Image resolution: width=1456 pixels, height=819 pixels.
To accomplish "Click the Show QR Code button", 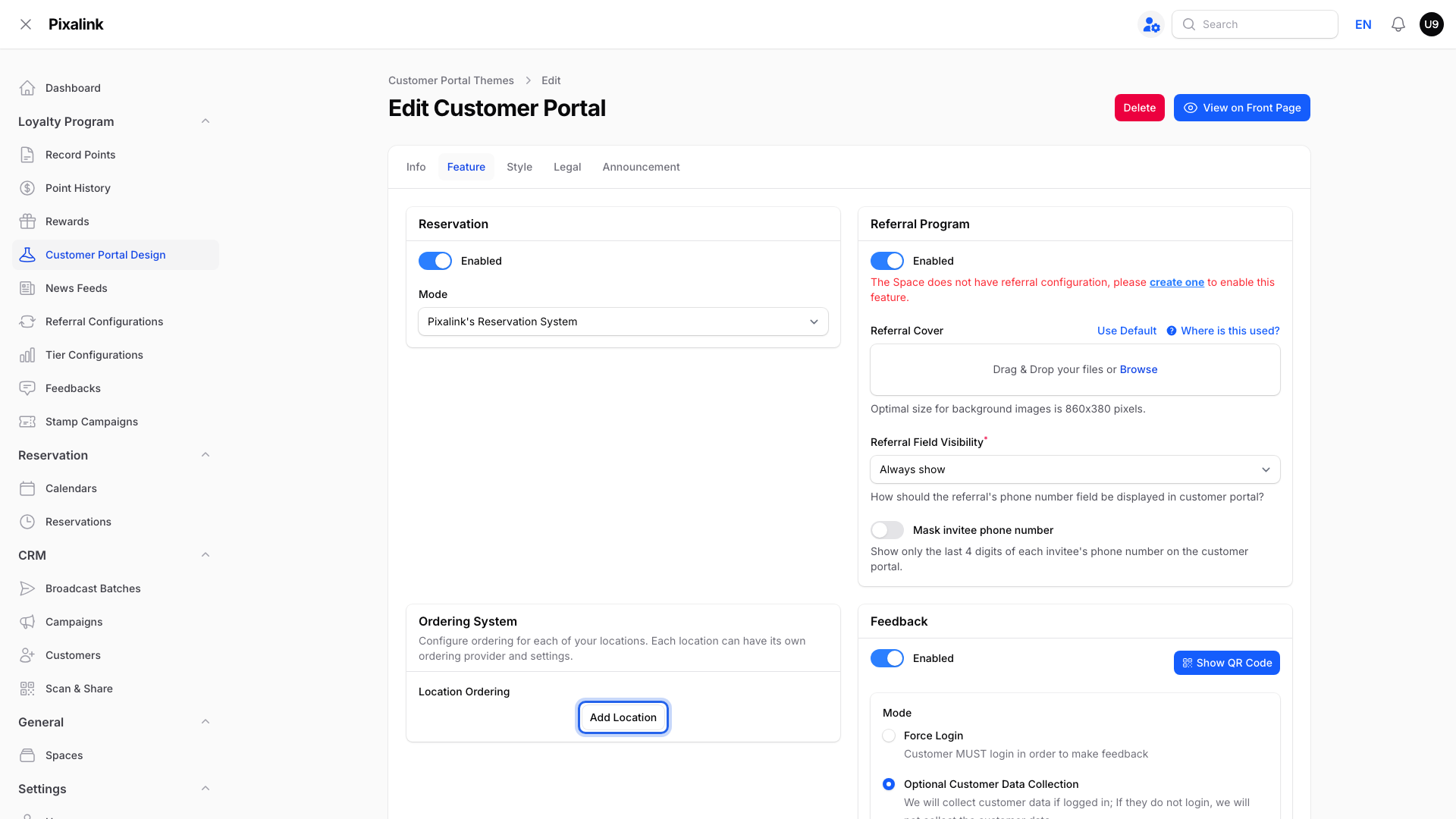I will pyautogui.click(x=1227, y=663).
